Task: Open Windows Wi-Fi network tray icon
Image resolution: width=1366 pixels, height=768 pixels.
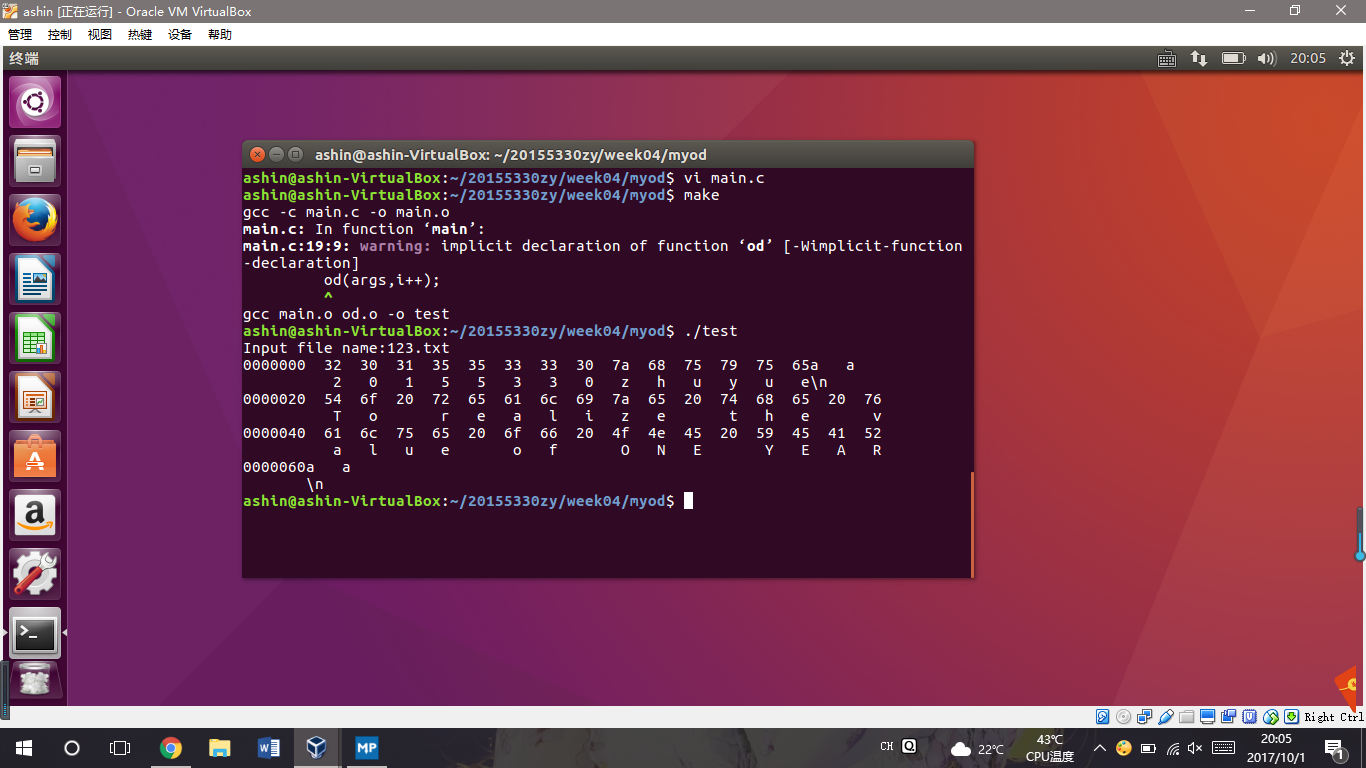Action: pyautogui.click(x=1171, y=748)
